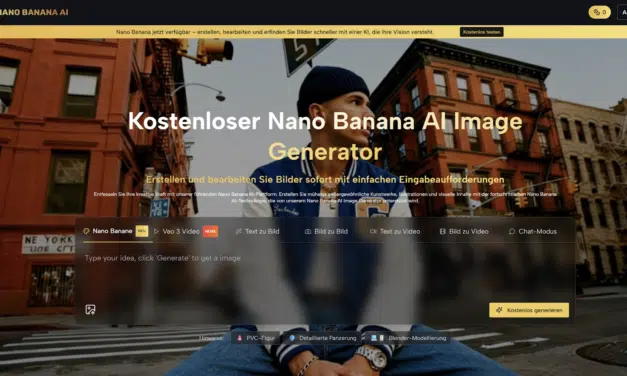Image resolution: width=627 pixels, height=376 pixels.
Task: Choose the PVC-Figur suggestion chip
Action: [256, 338]
